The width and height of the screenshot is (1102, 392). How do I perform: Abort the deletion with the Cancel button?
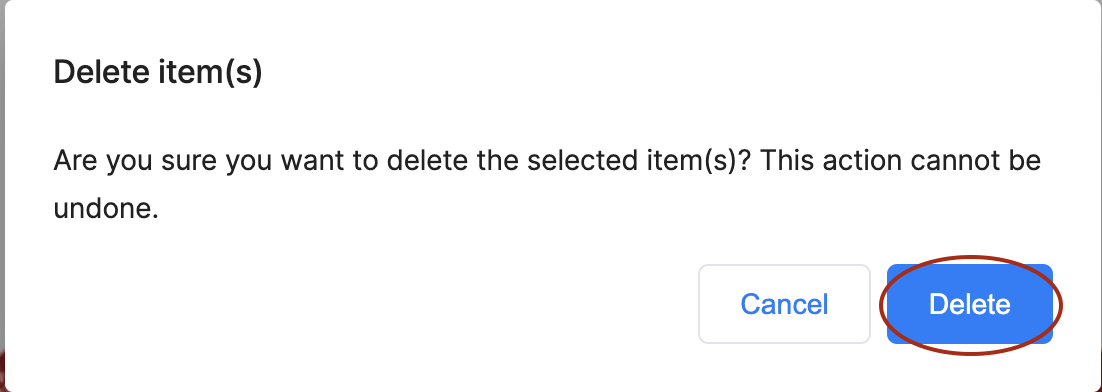[784, 304]
